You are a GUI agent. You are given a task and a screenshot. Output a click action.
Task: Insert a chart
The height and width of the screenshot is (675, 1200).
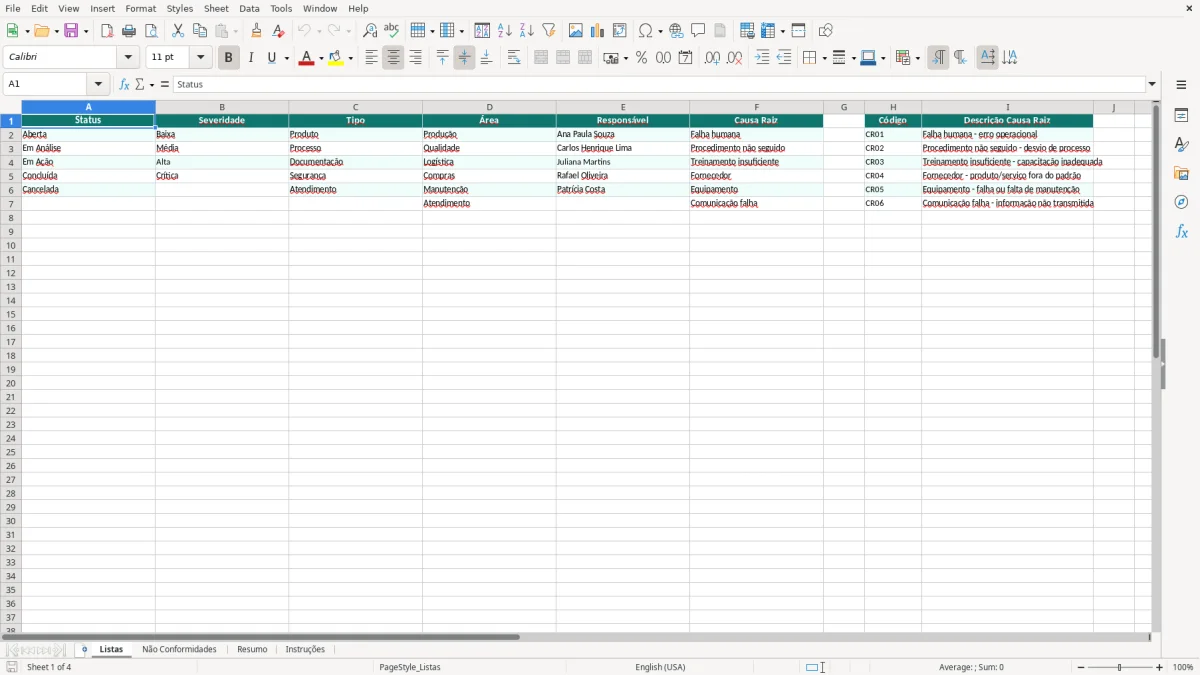tap(598, 31)
